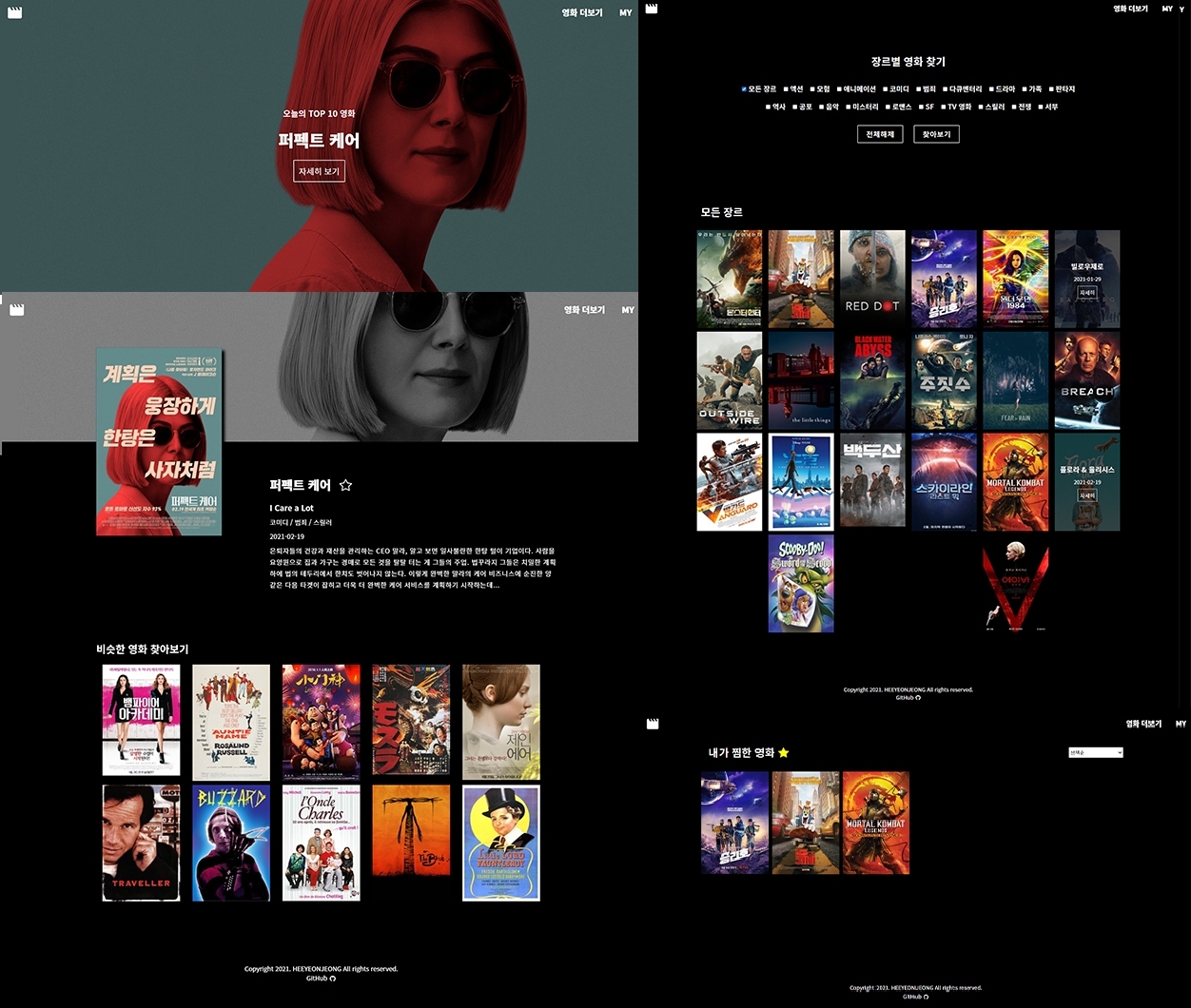Check the 가족 genre checkbox

coord(1025,89)
